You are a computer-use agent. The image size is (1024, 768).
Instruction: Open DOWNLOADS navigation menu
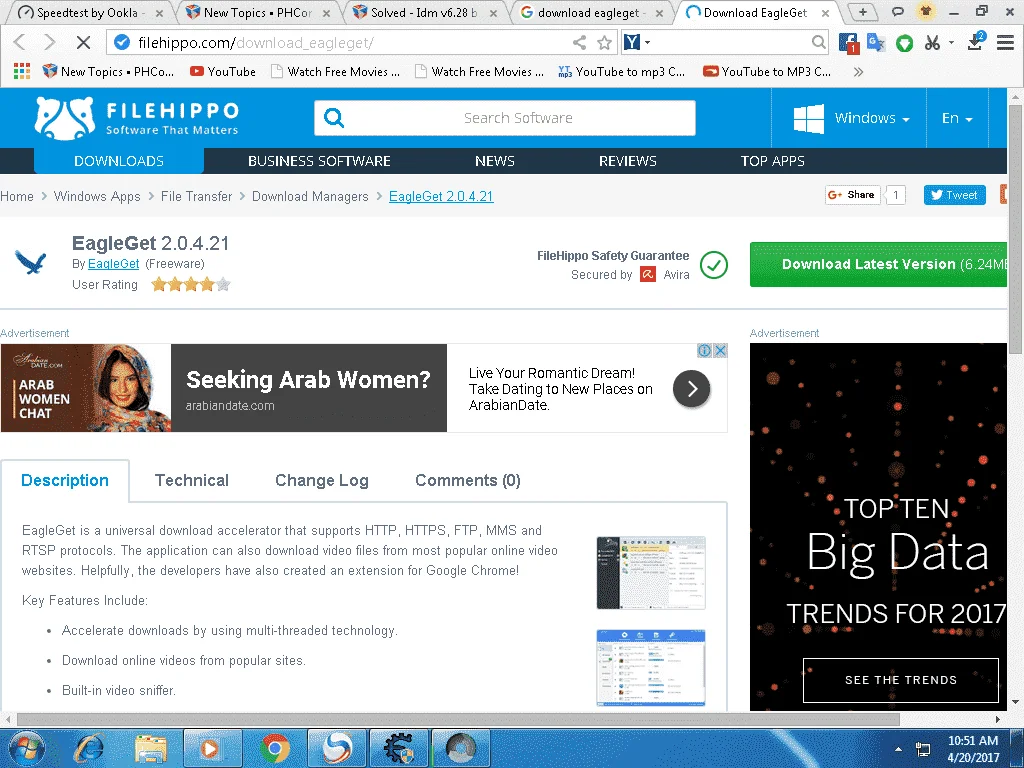click(119, 161)
